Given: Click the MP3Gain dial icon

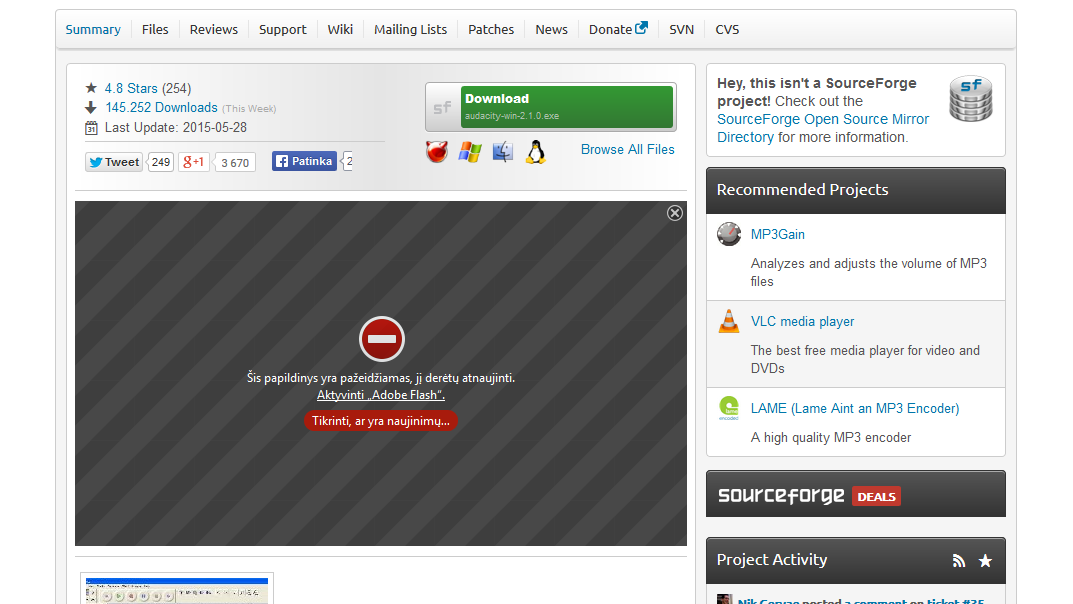Looking at the screenshot, I should [x=729, y=234].
